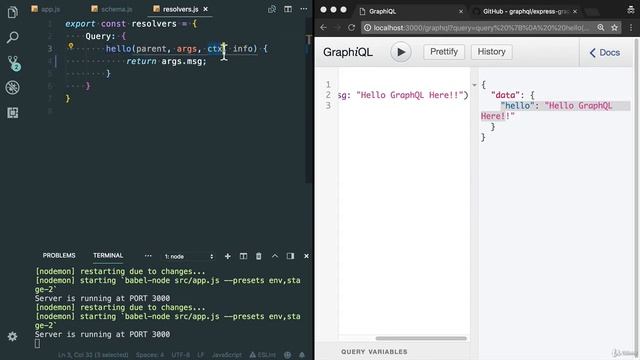Reload the page in the browser
Viewport: 640px width, 360px height.
pos(351,27)
